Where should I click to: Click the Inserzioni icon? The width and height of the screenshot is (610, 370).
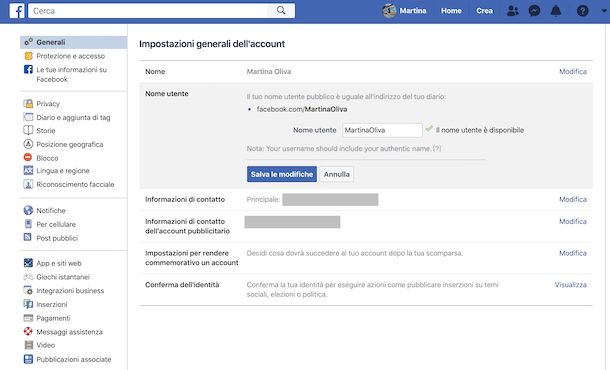coord(28,304)
